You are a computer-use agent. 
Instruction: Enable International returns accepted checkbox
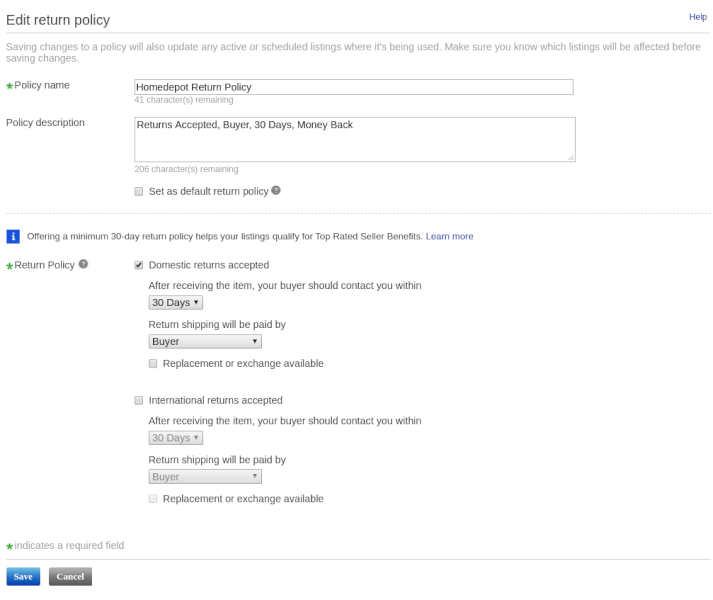pyautogui.click(x=139, y=400)
